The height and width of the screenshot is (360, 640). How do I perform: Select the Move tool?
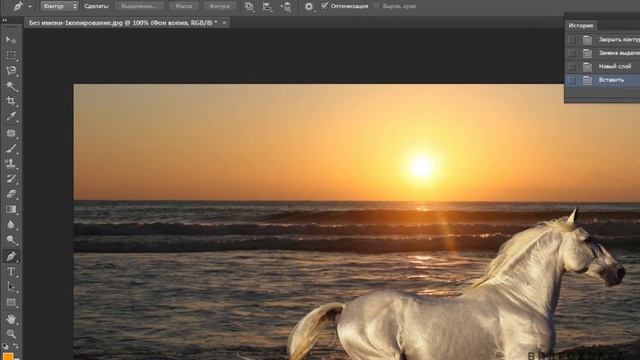11,40
